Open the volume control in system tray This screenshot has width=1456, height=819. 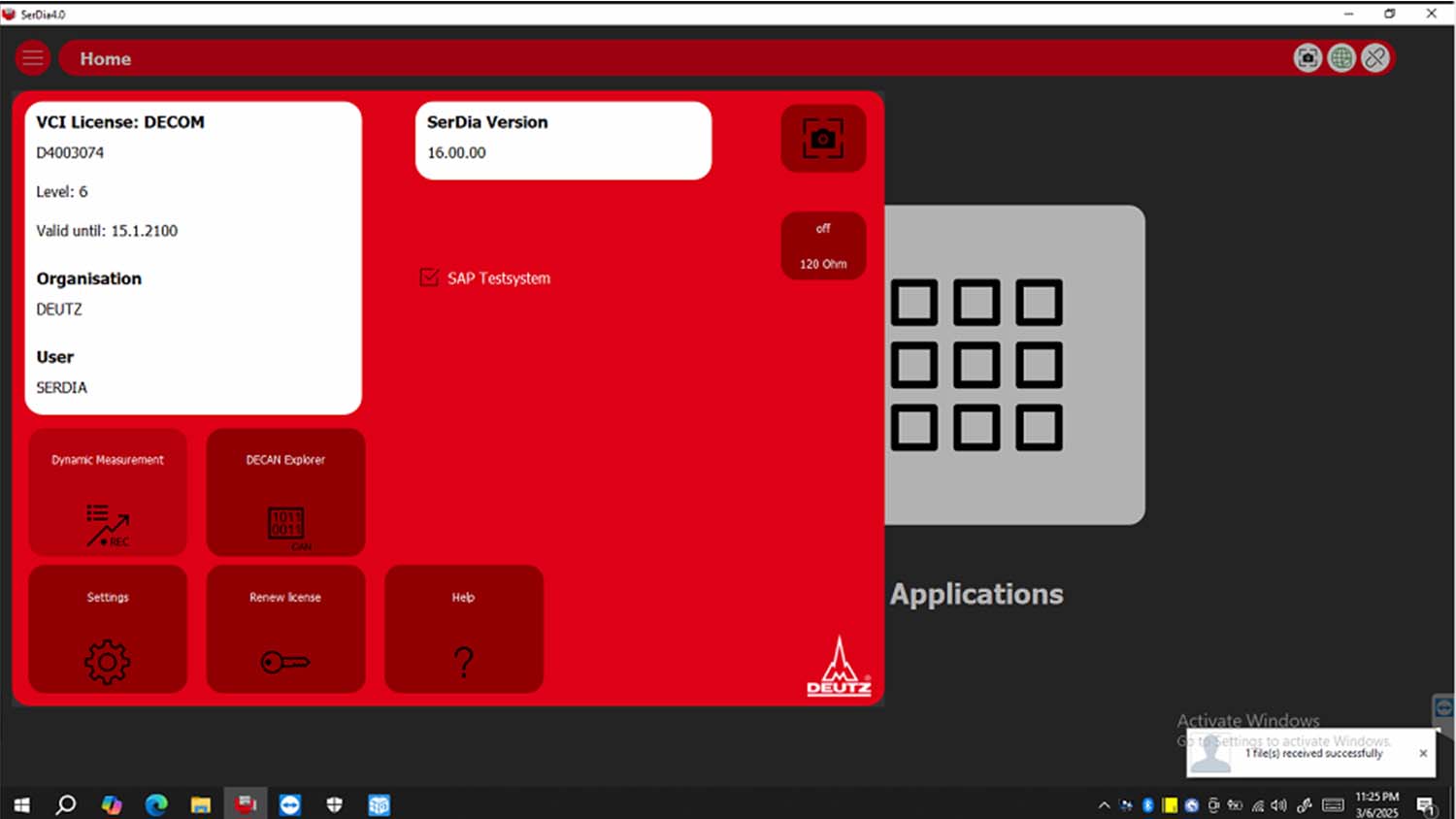pos(1279,805)
